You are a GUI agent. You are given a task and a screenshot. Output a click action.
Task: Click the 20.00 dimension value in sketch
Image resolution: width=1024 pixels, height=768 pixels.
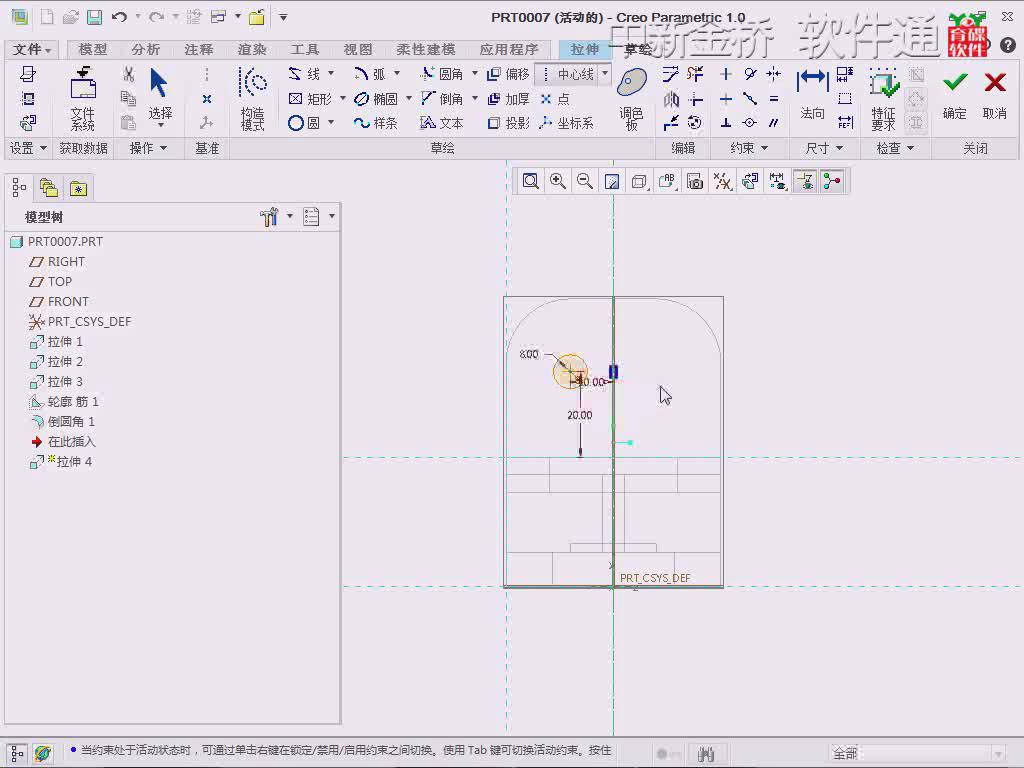(x=580, y=415)
